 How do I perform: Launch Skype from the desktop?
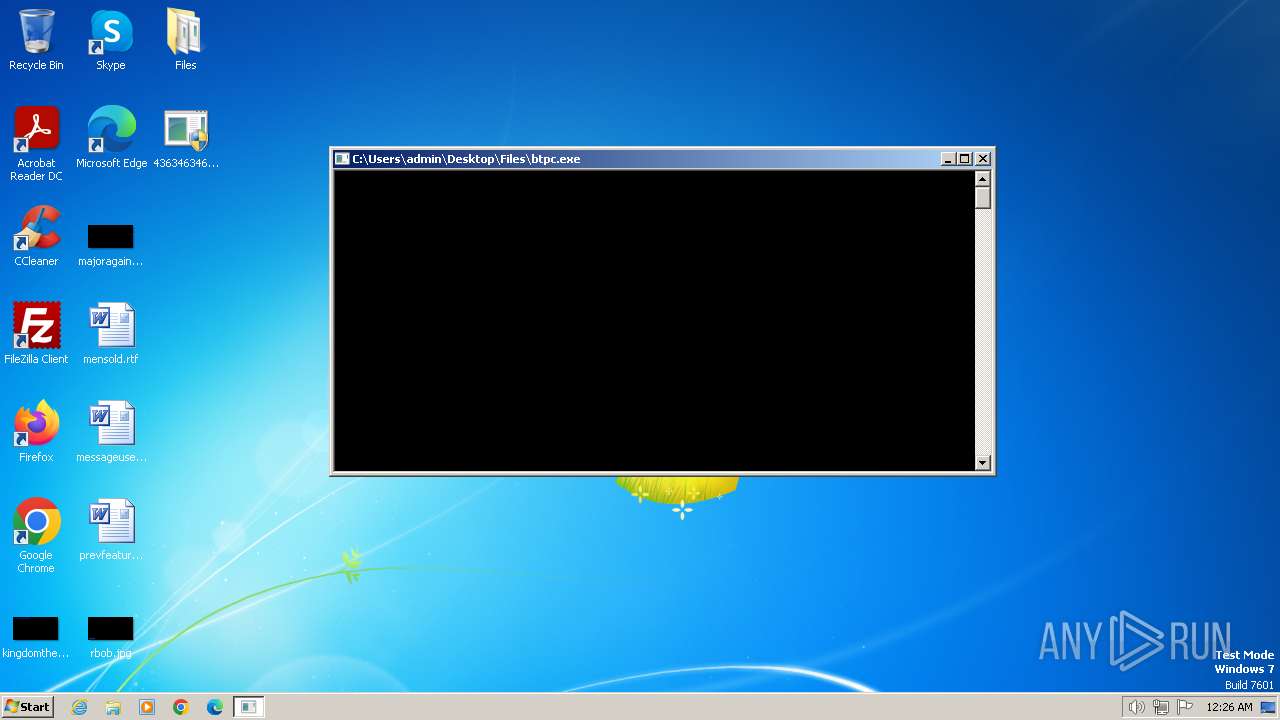pyautogui.click(x=111, y=40)
